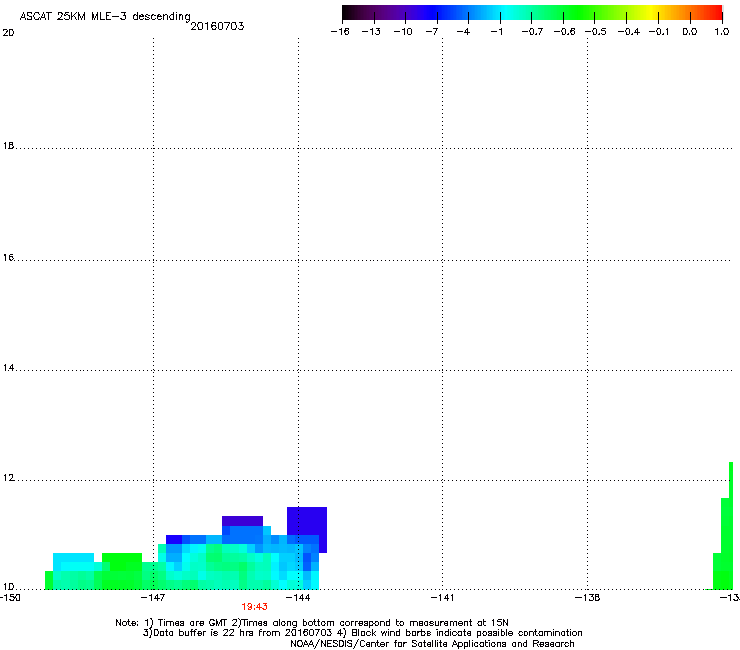This screenshot has height=650, width=740.
Task: Click the -0.5 color bar tick label
Action: point(596,32)
